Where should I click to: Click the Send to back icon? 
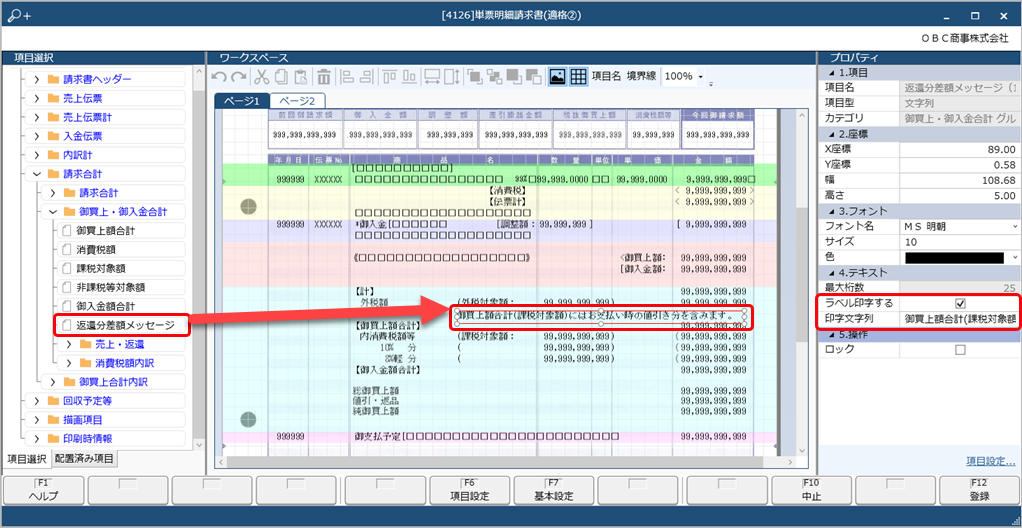(494, 77)
